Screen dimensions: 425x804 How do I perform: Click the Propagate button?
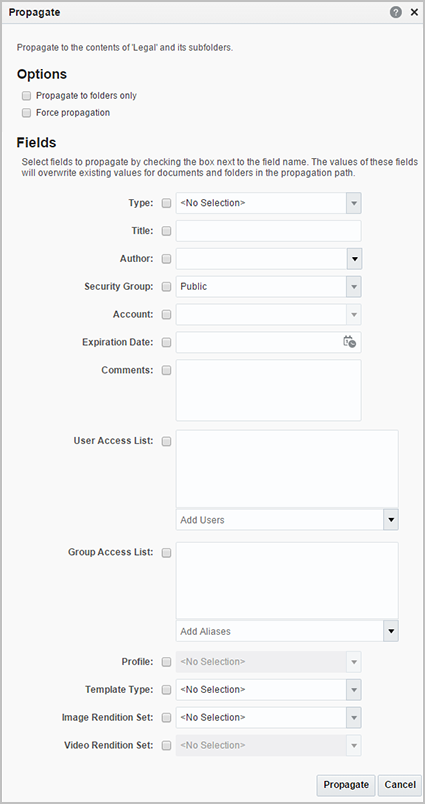(x=346, y=785)
